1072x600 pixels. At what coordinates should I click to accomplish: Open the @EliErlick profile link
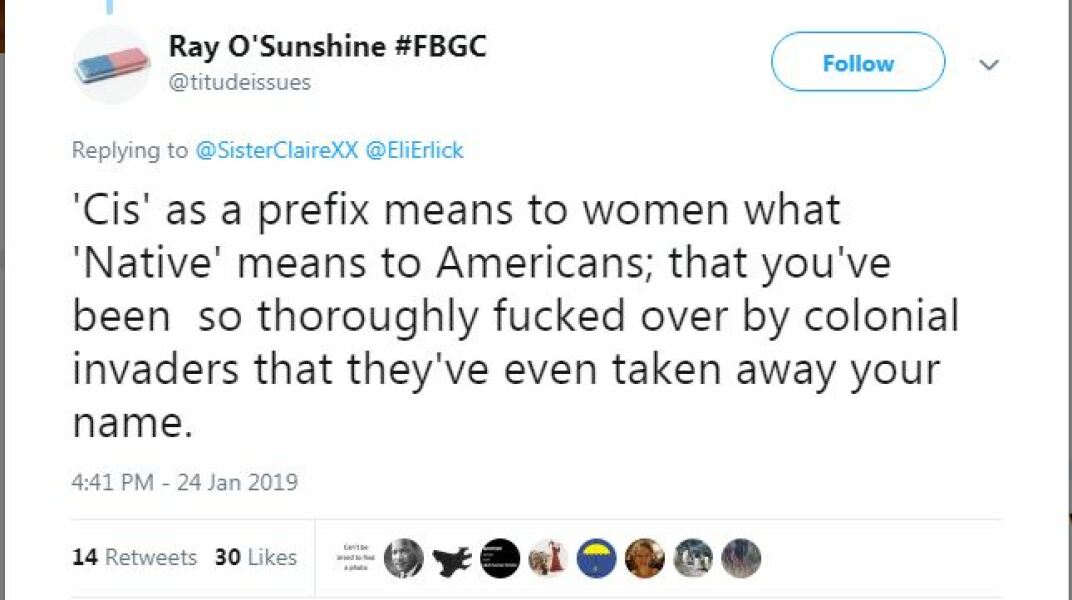[415, 150]
